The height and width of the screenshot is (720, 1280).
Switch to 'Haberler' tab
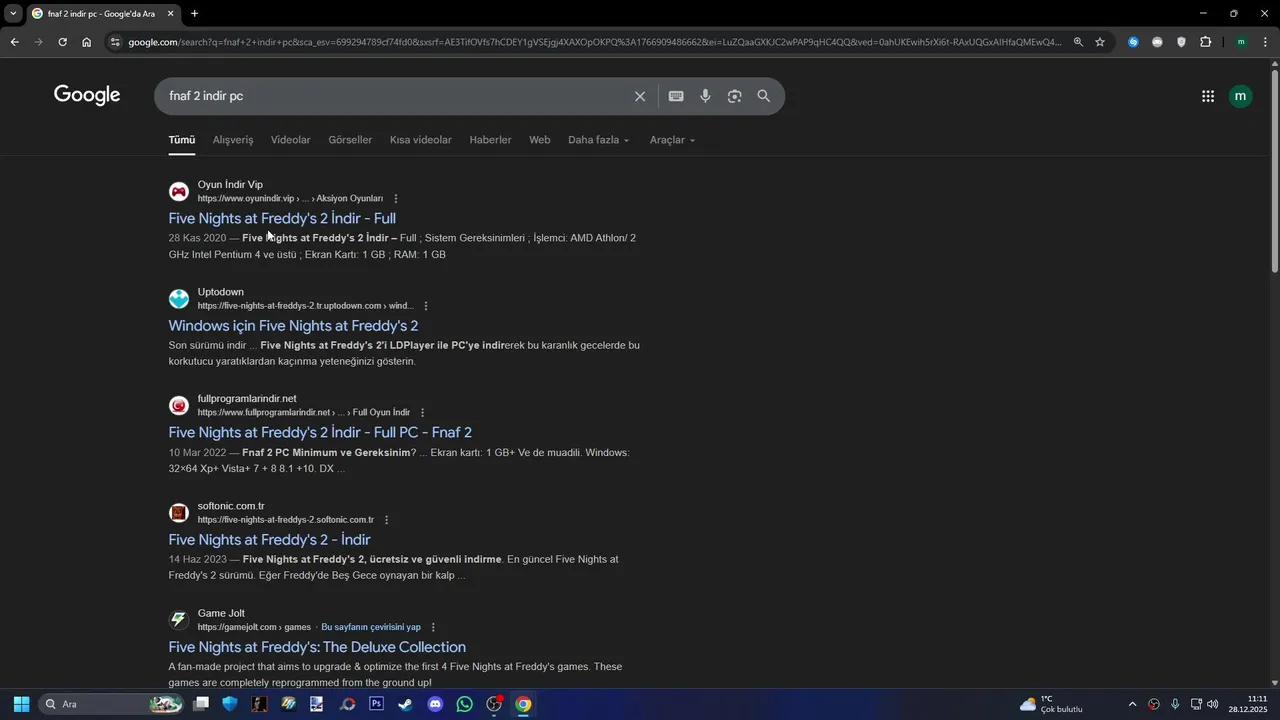pos(490,140)
